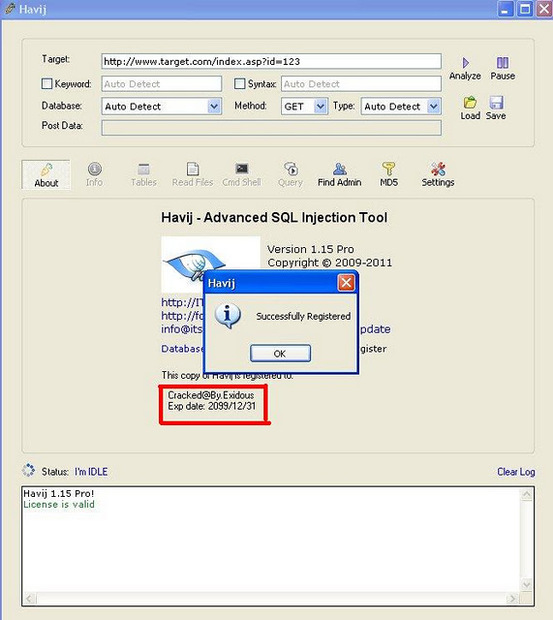553x620 pixels.
Task: Clear the log output
Action: (x=516, y=472)
